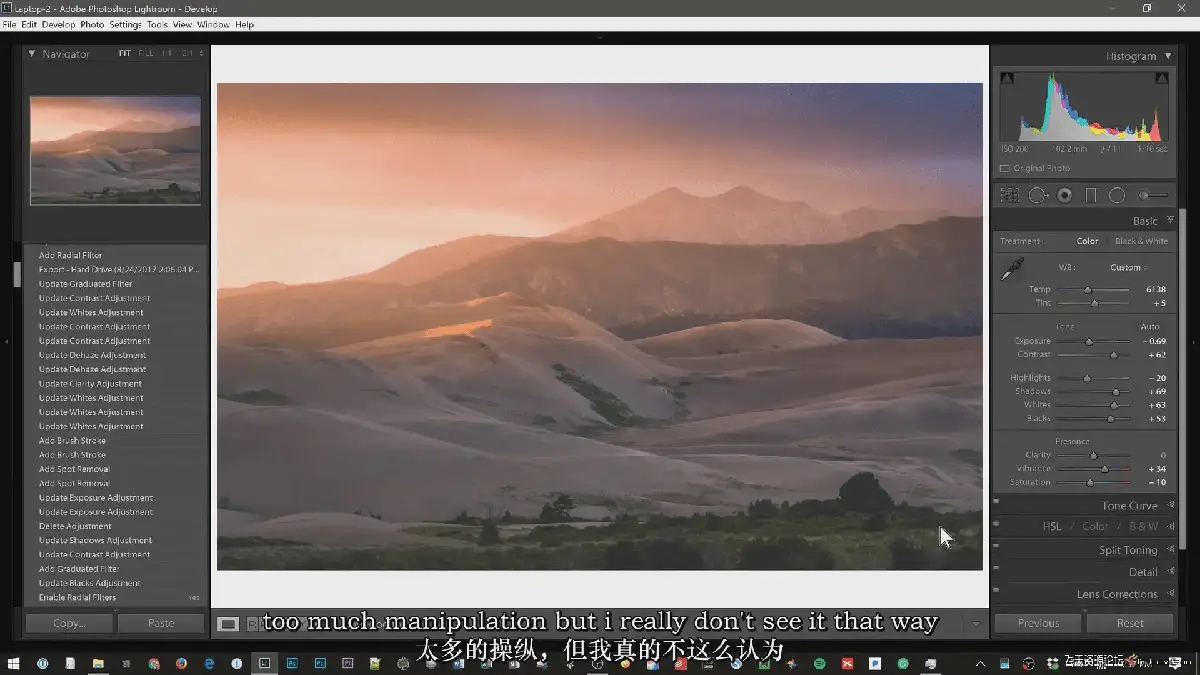Open the Window menu
The image size is (1200, 675).
(x=213, y=24)
